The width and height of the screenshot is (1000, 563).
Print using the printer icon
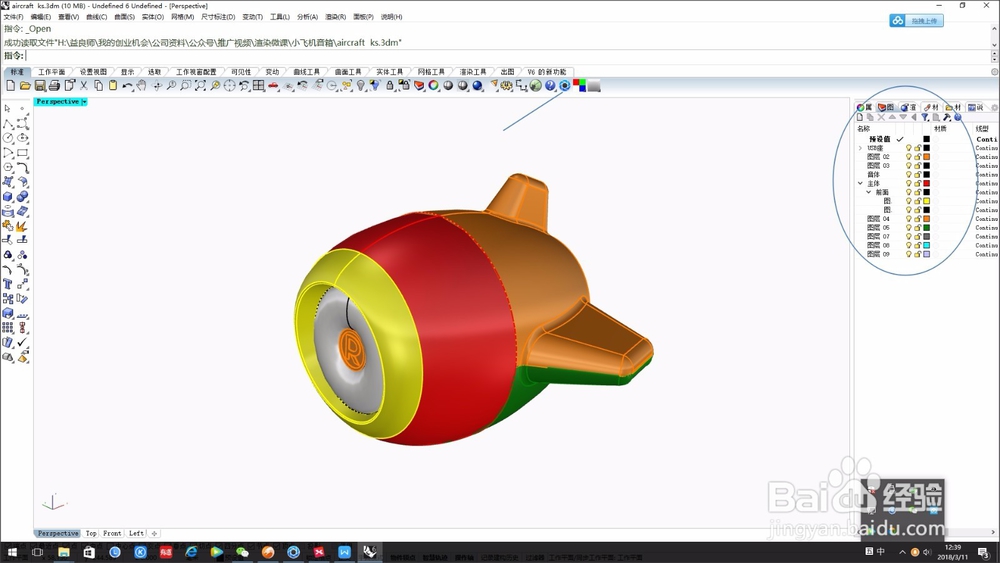tap(54, 85)
